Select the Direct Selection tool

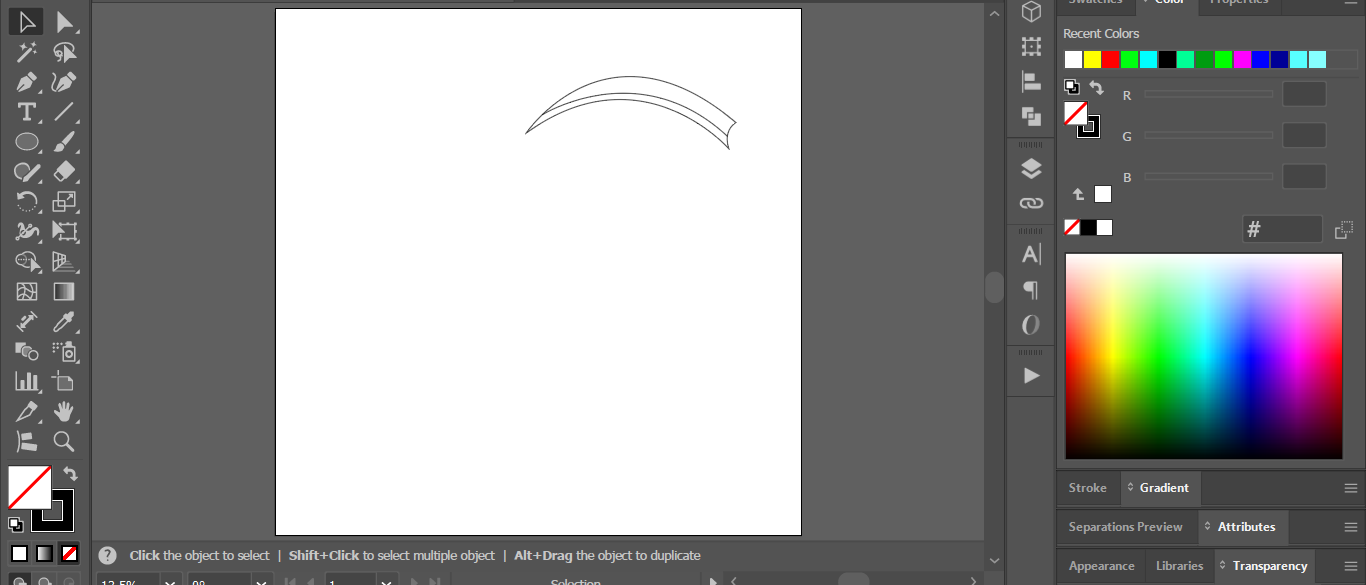click(x=65, y=21)
